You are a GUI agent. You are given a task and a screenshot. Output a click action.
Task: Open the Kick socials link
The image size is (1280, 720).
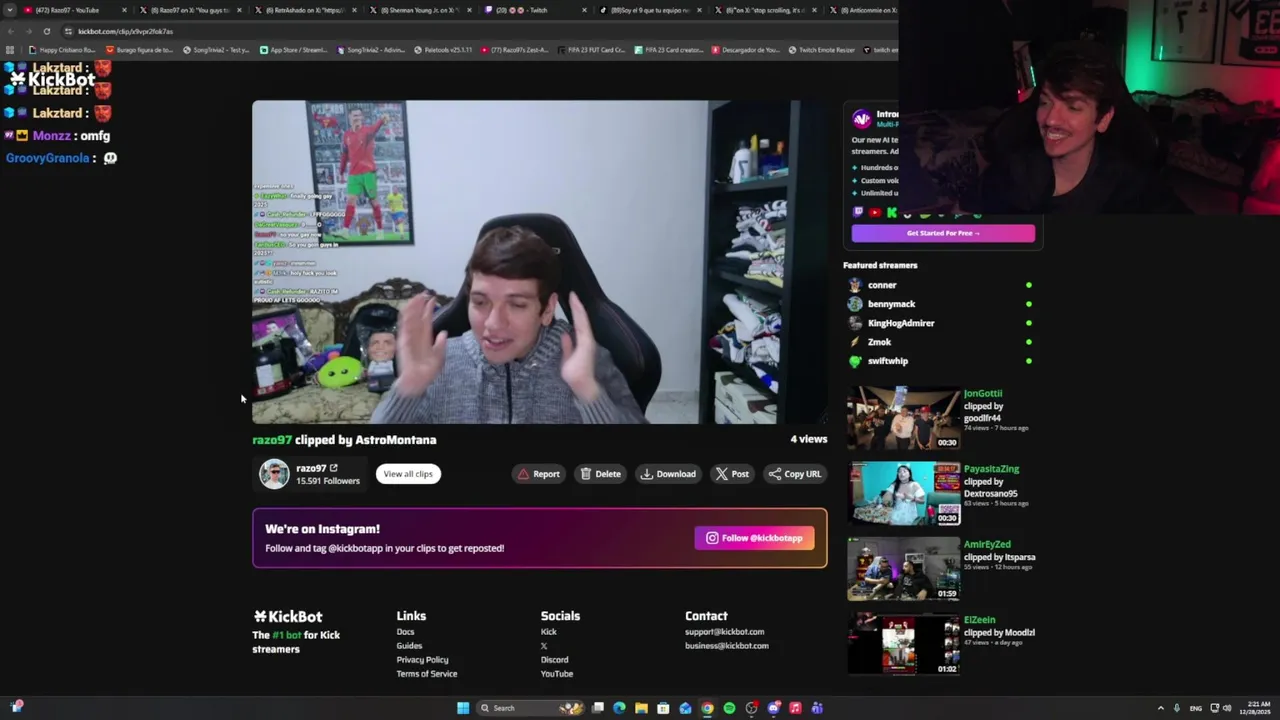click(x=549, y=632)
